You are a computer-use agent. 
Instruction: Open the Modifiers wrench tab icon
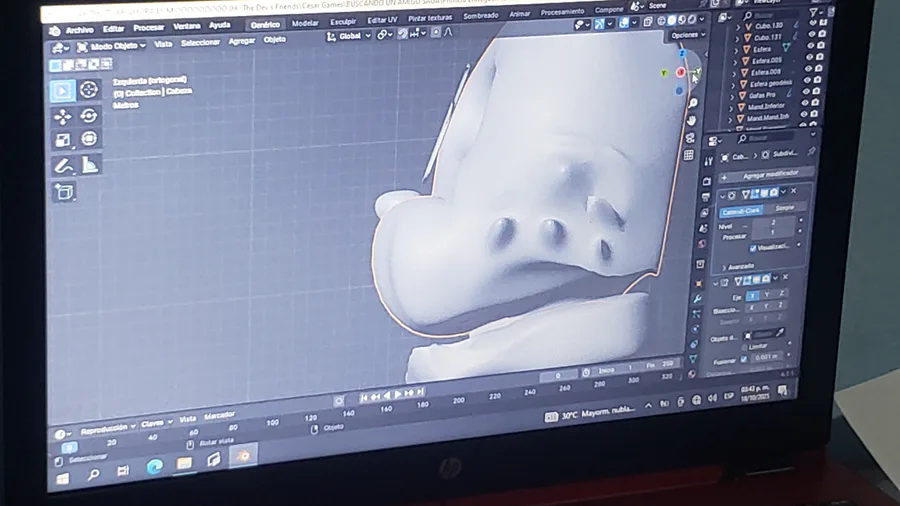(x=698, y=299)
